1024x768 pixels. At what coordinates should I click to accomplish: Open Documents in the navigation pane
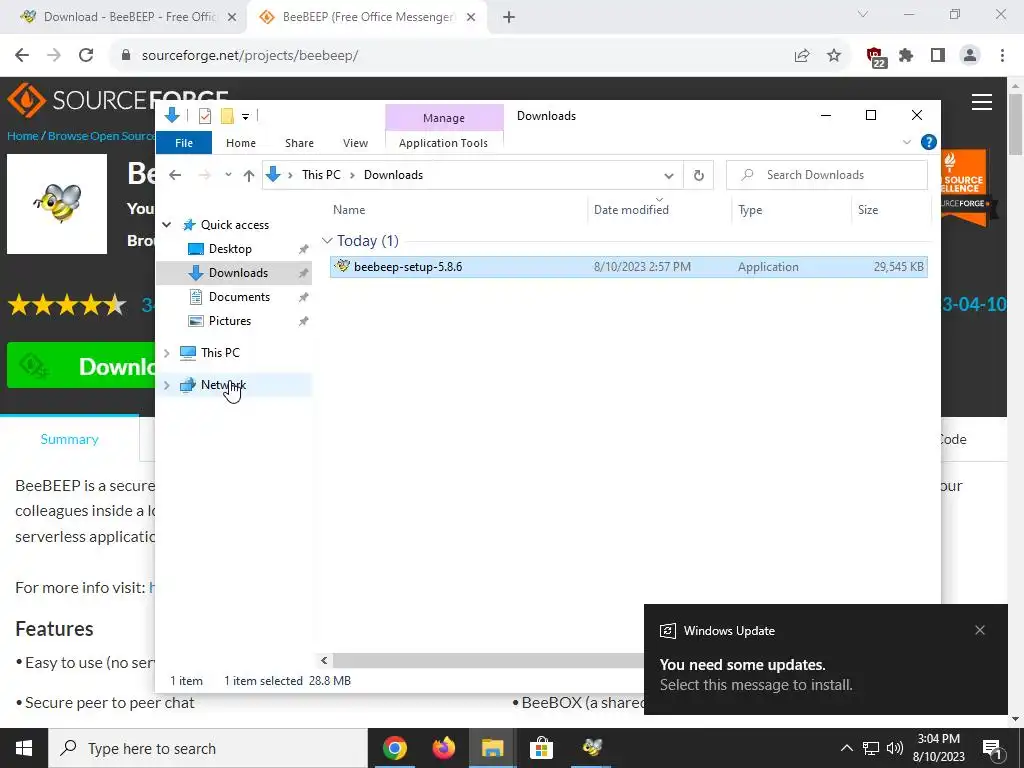click(x=239, y=297)
